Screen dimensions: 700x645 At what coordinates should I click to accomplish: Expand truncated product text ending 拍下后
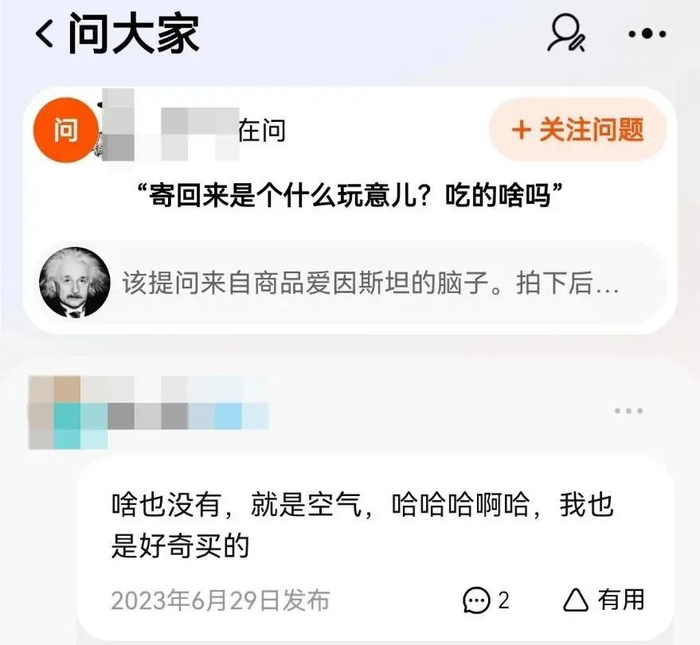click(567, 283)
